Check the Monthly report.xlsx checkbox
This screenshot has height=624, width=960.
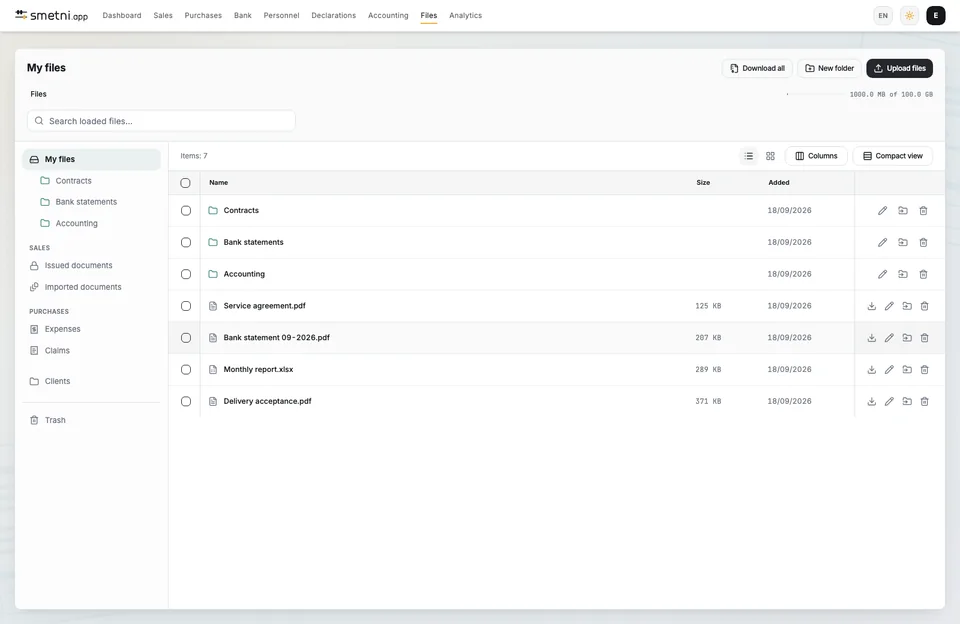coord(186,370)
